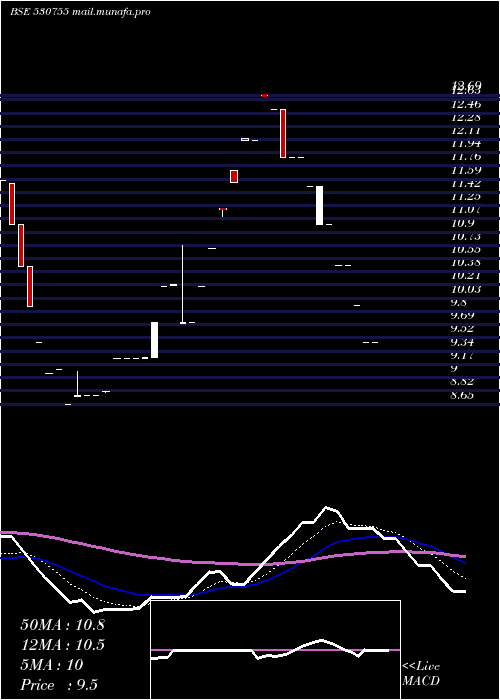Select the tall red candle below 12.46

pyautogui.click(x=283, y=133)
